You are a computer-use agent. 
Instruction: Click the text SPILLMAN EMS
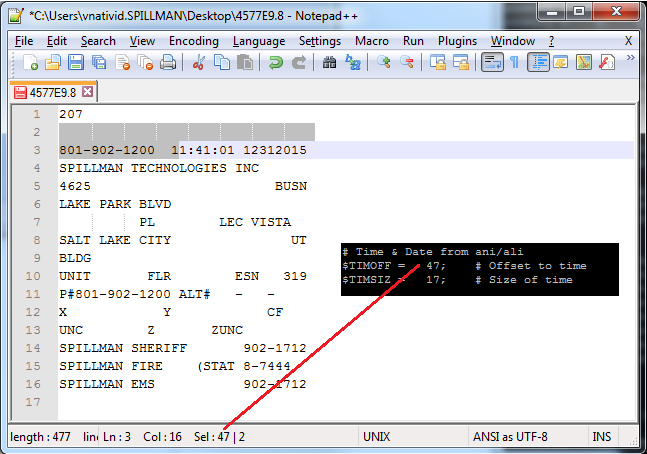pyautogui.click(x=107, y=384)
